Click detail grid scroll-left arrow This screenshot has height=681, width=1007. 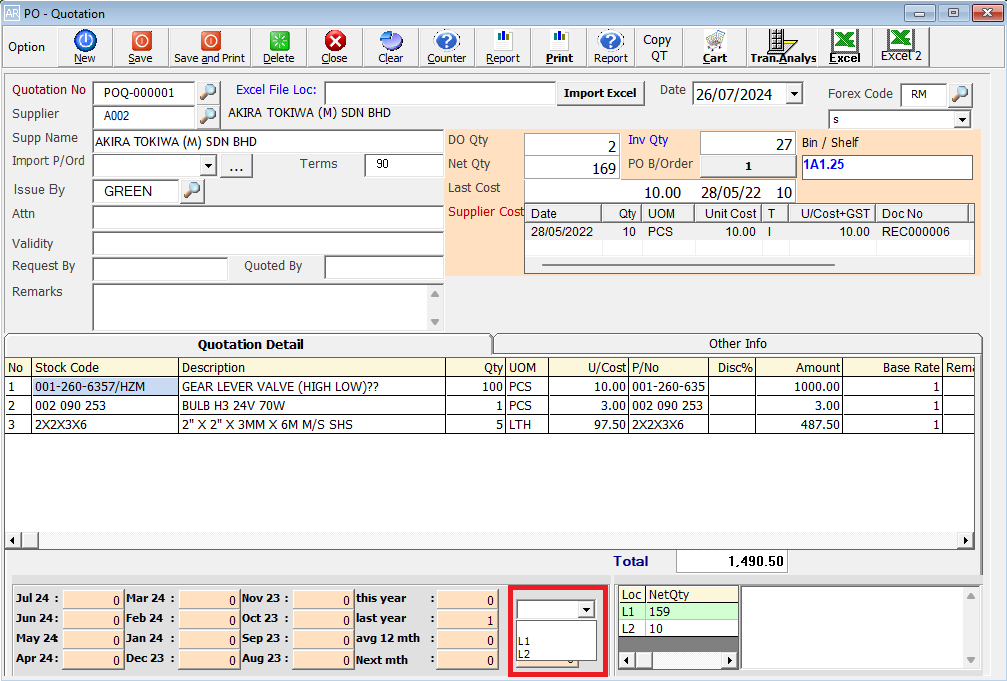click(12, 540)
